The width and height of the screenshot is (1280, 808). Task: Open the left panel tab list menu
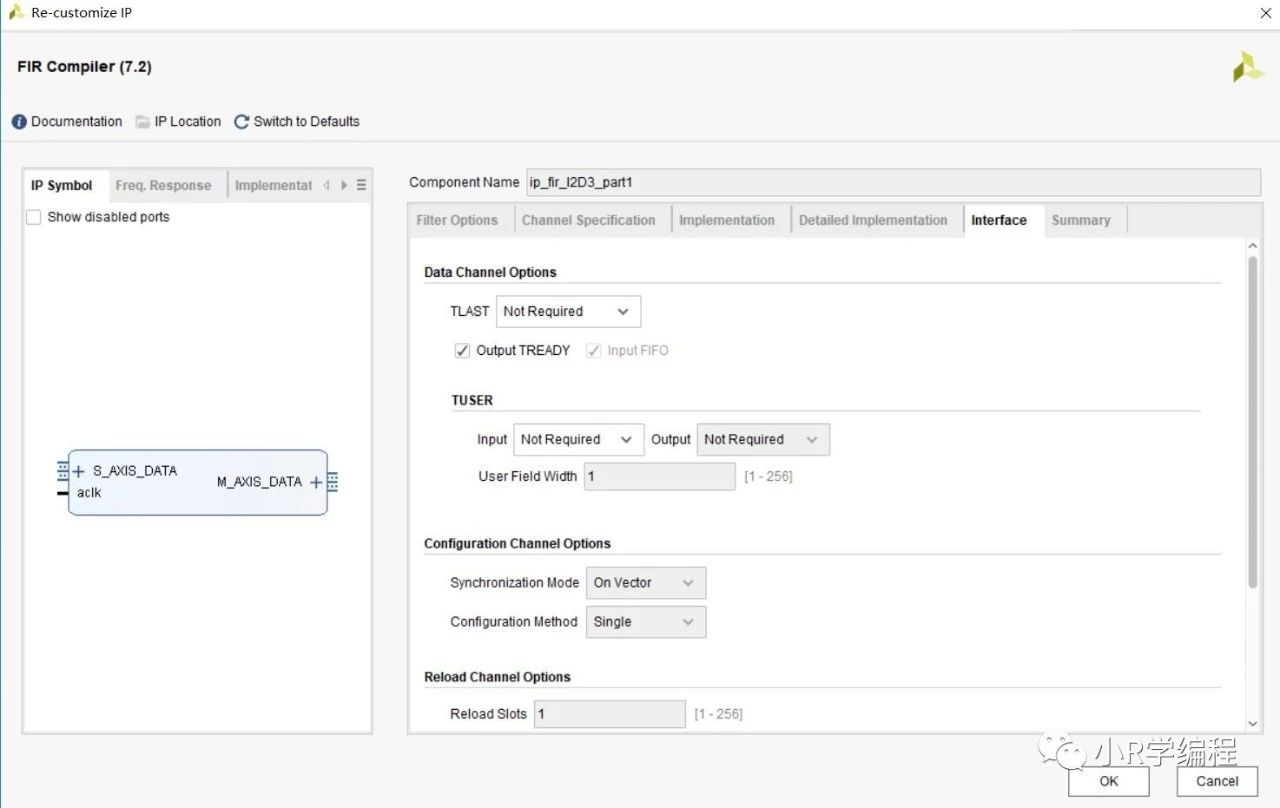(361, 185)
